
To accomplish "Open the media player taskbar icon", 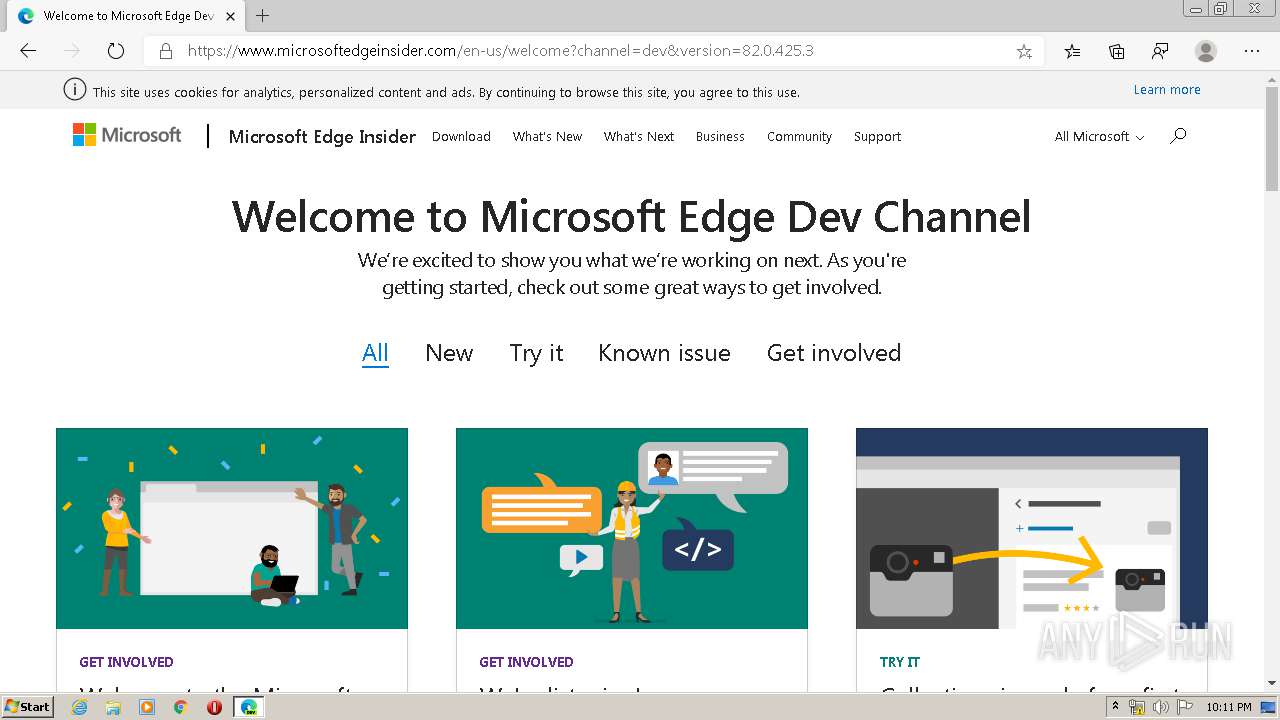I will click(x=147, y=707).
